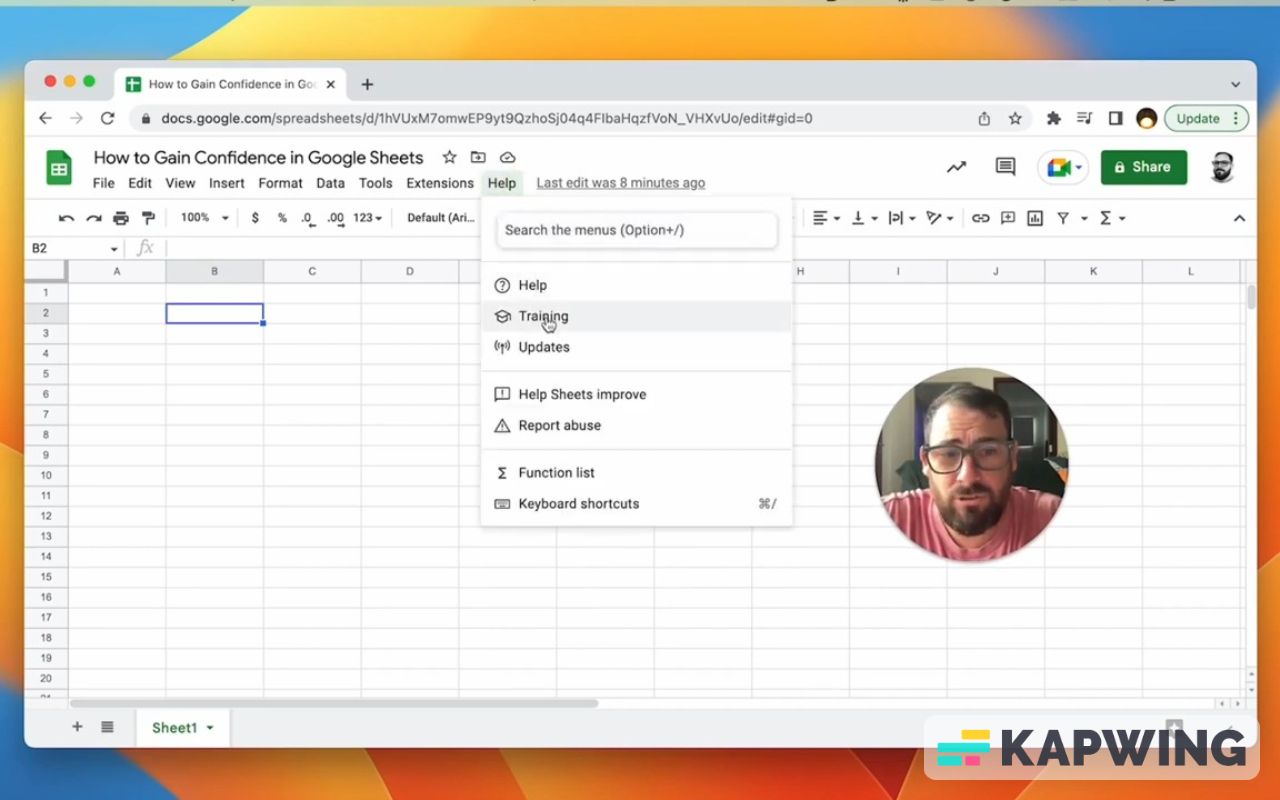Screen dimensions: 1280x800
Task: Open text rotation dropdown
Action: (940, 218)
